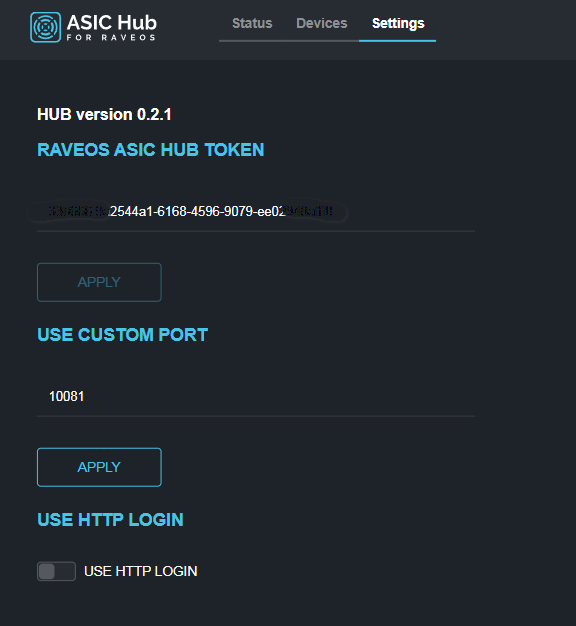This screenshot has height=626, width=576.
Task: Select the Settings tab
Action: (x=398, y=24)
